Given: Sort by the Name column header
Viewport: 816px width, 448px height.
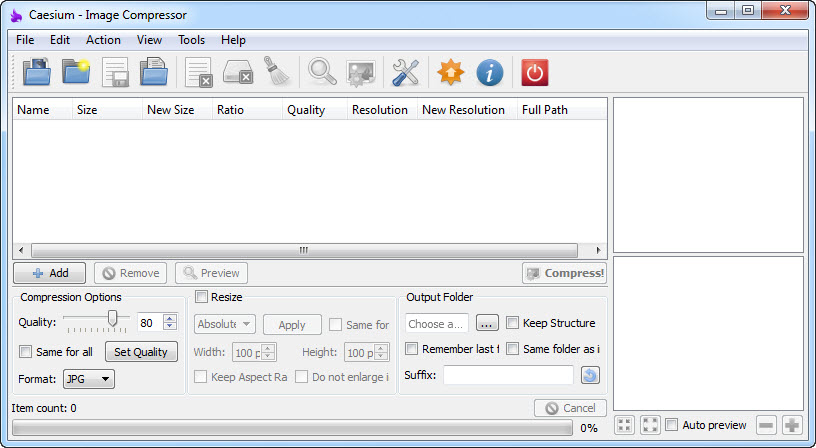Looking at the screenshot, I should [42, 110].
